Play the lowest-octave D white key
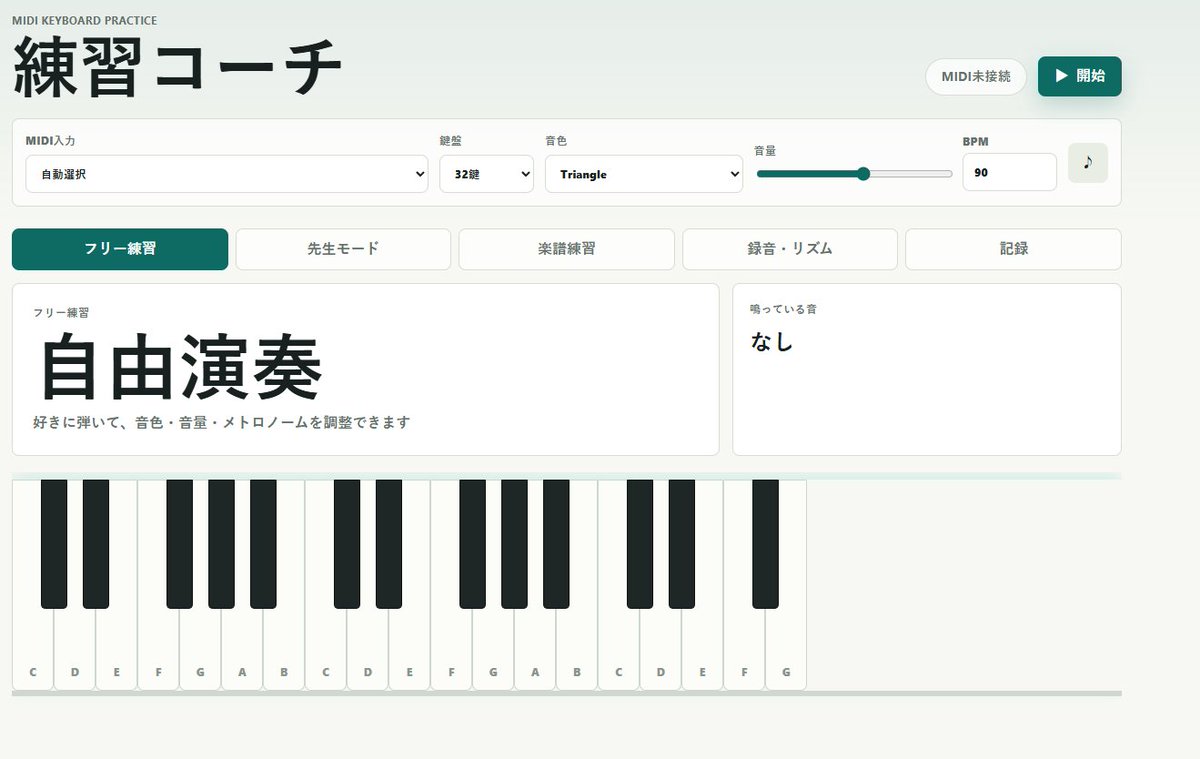The width and height of the screenshot is (1200, 759). (75, 650)
